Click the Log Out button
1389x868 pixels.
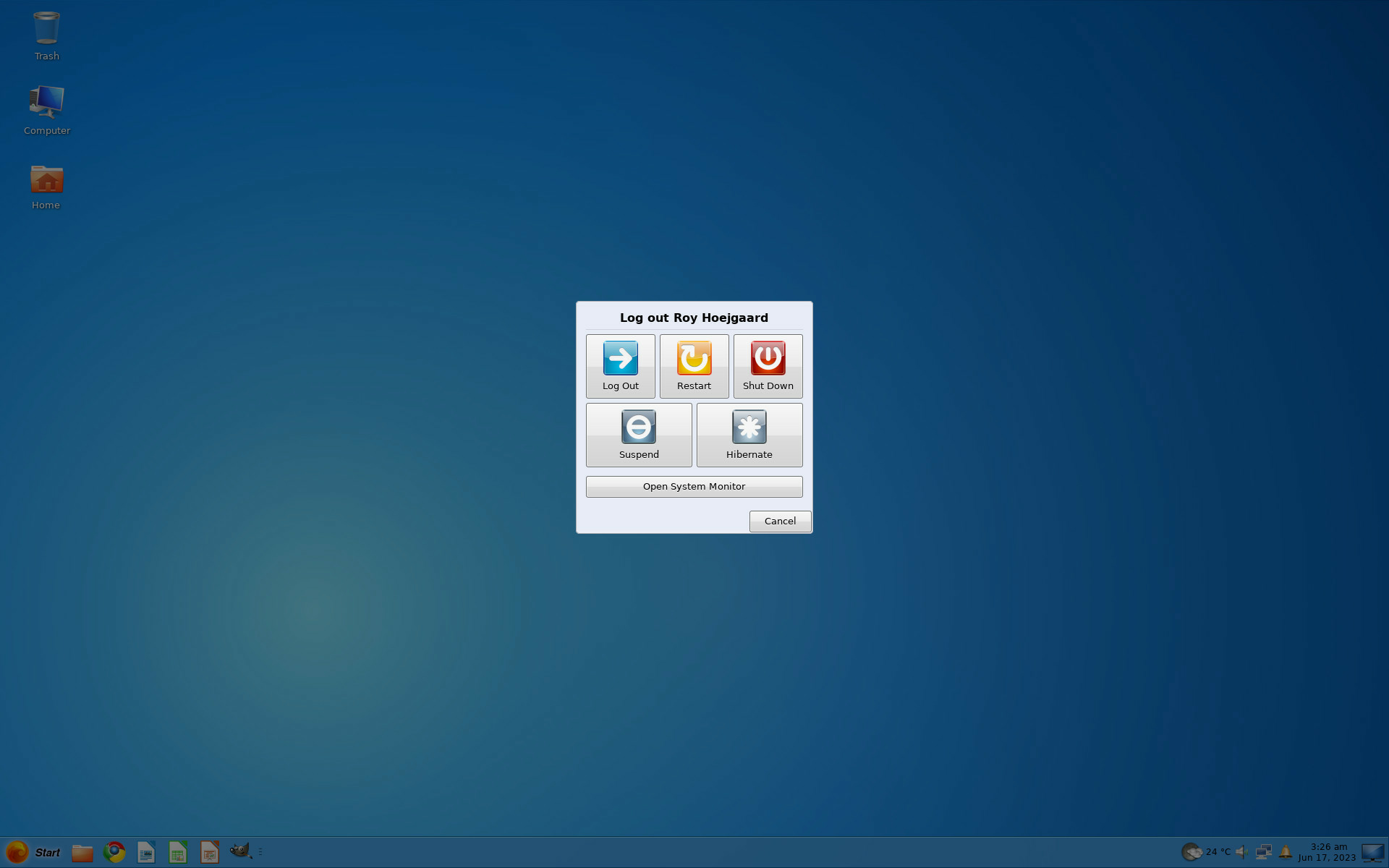click(620, 366)
